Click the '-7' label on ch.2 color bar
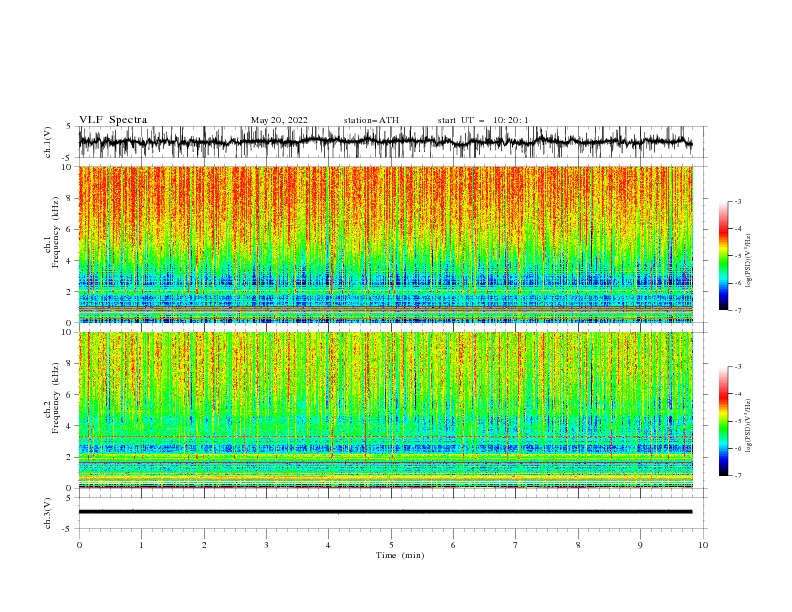 (x=738, y=475)
